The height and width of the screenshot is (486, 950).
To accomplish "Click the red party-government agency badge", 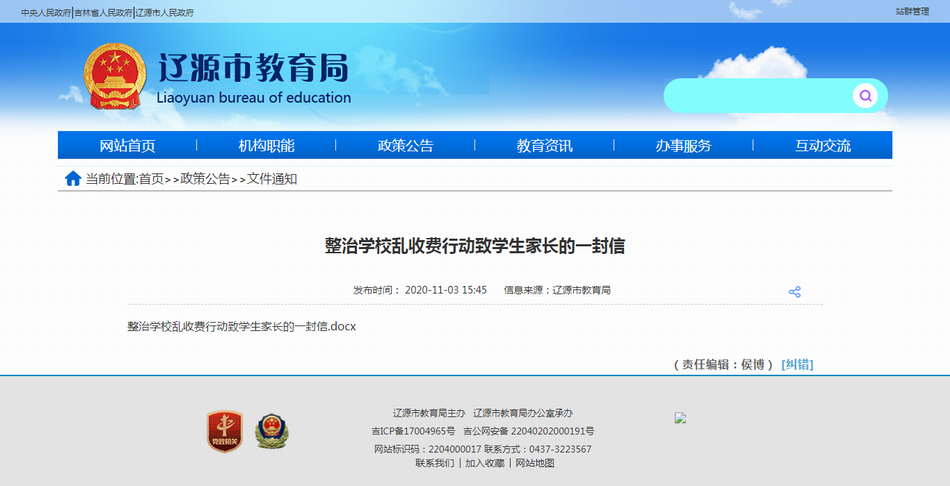I will point(224,431).
